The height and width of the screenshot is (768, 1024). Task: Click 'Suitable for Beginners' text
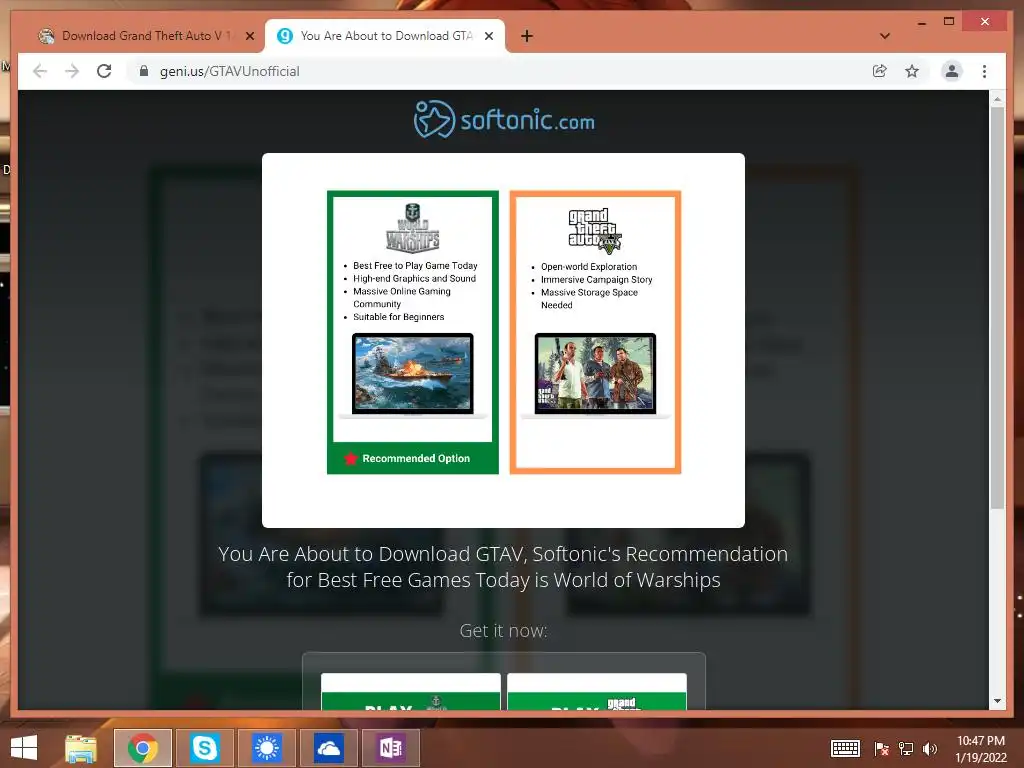tap(398, 317)
